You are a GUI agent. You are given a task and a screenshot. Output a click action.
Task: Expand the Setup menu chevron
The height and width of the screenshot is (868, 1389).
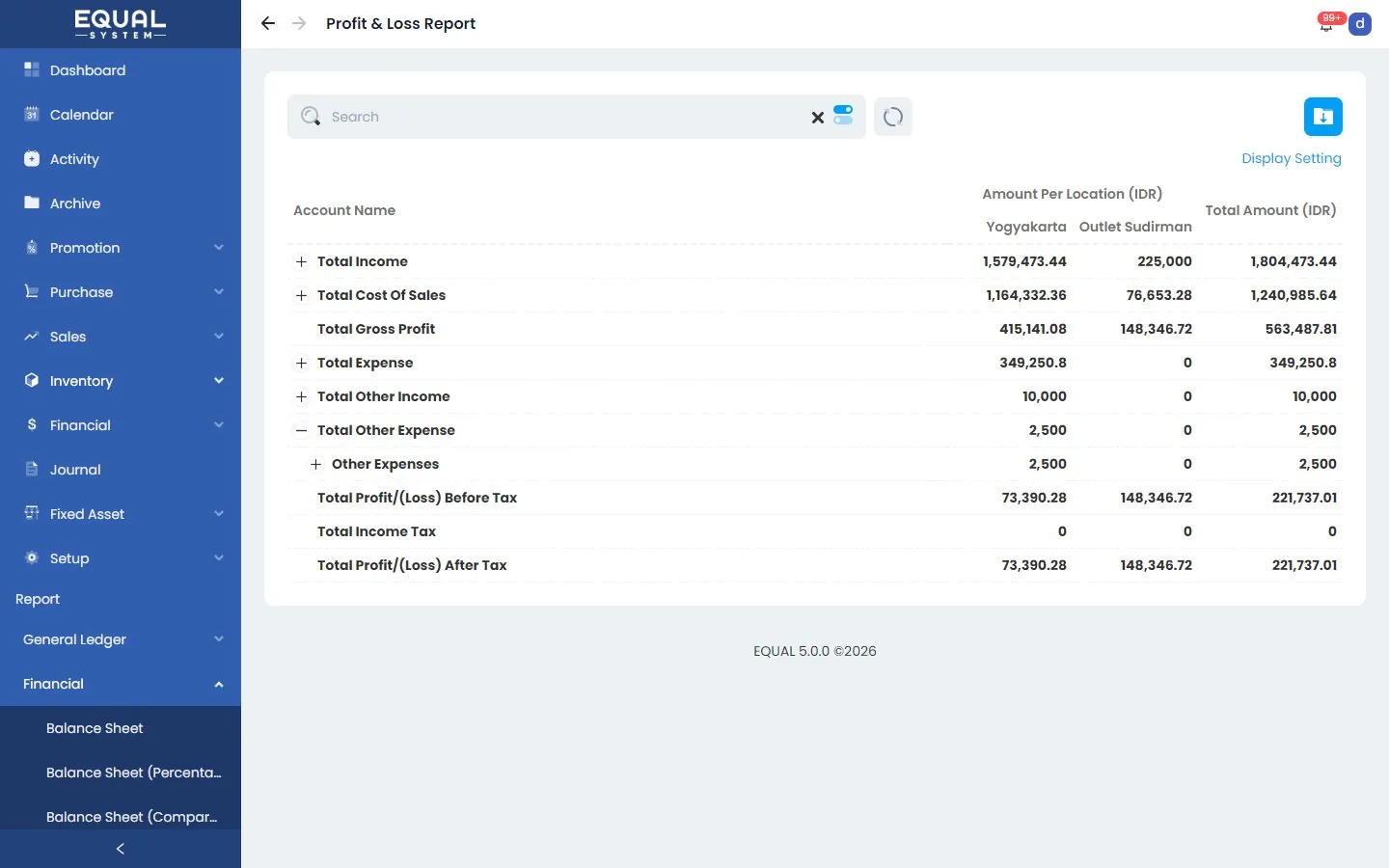(219, 558)
